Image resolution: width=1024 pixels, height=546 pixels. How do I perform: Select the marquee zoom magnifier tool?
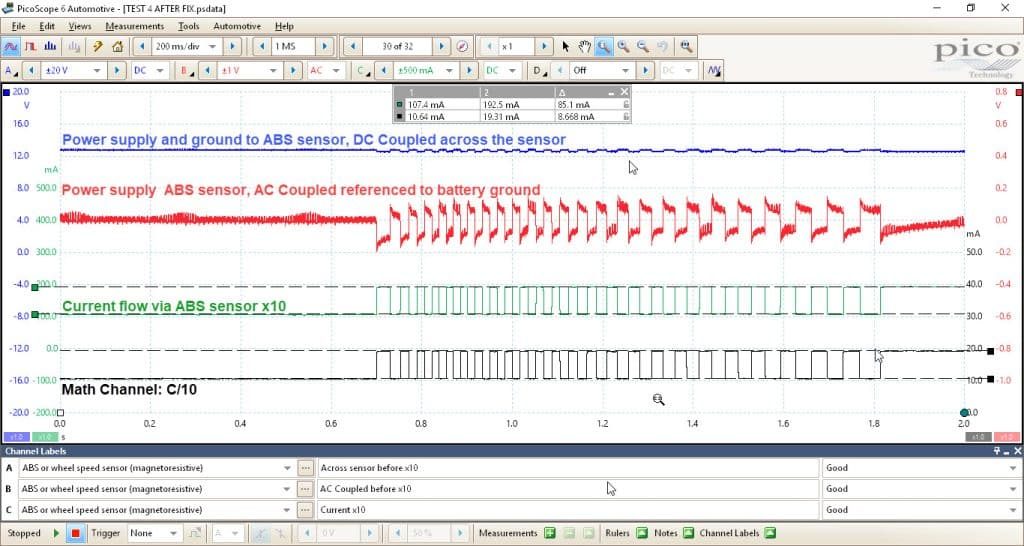tap(603, 47)
